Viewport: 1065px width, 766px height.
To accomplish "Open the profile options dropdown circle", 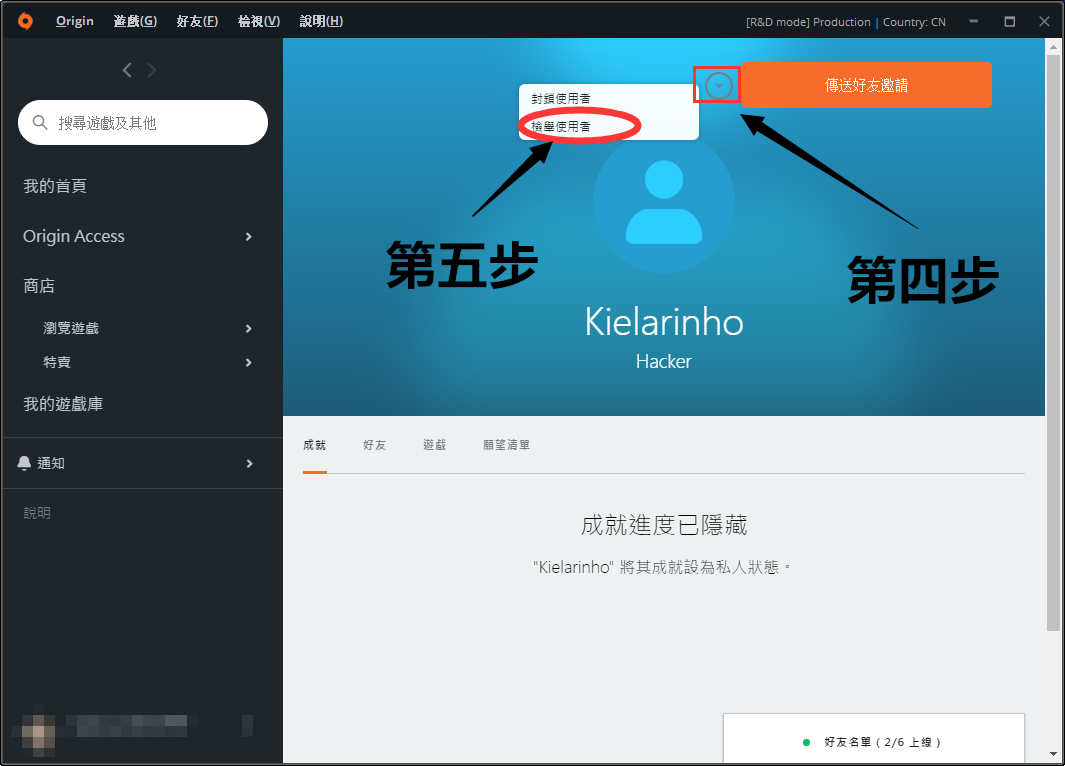I will [x=718, y=86].
